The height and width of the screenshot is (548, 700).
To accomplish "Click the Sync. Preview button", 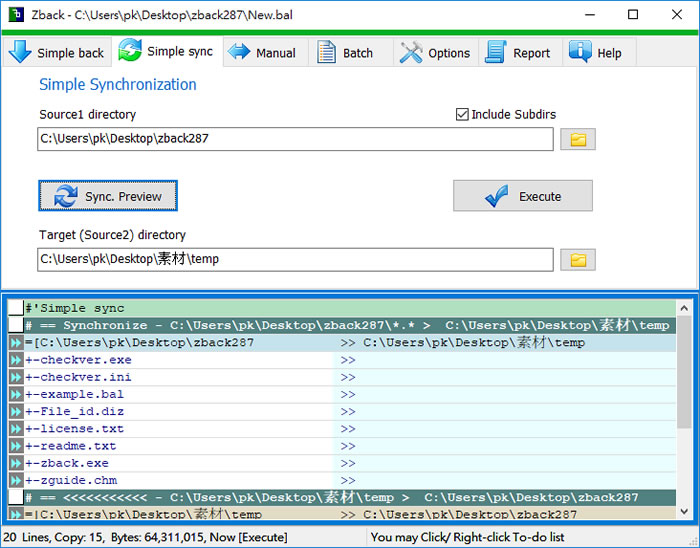I will tap(108, 196).
